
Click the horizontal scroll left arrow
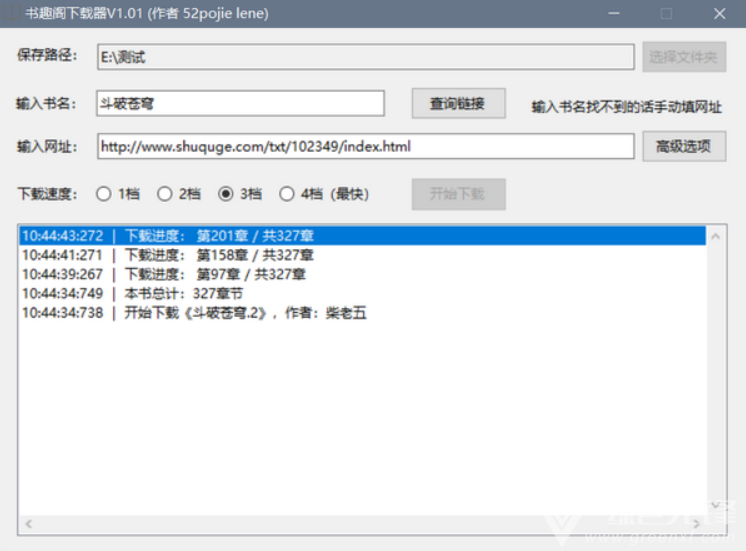29,524
